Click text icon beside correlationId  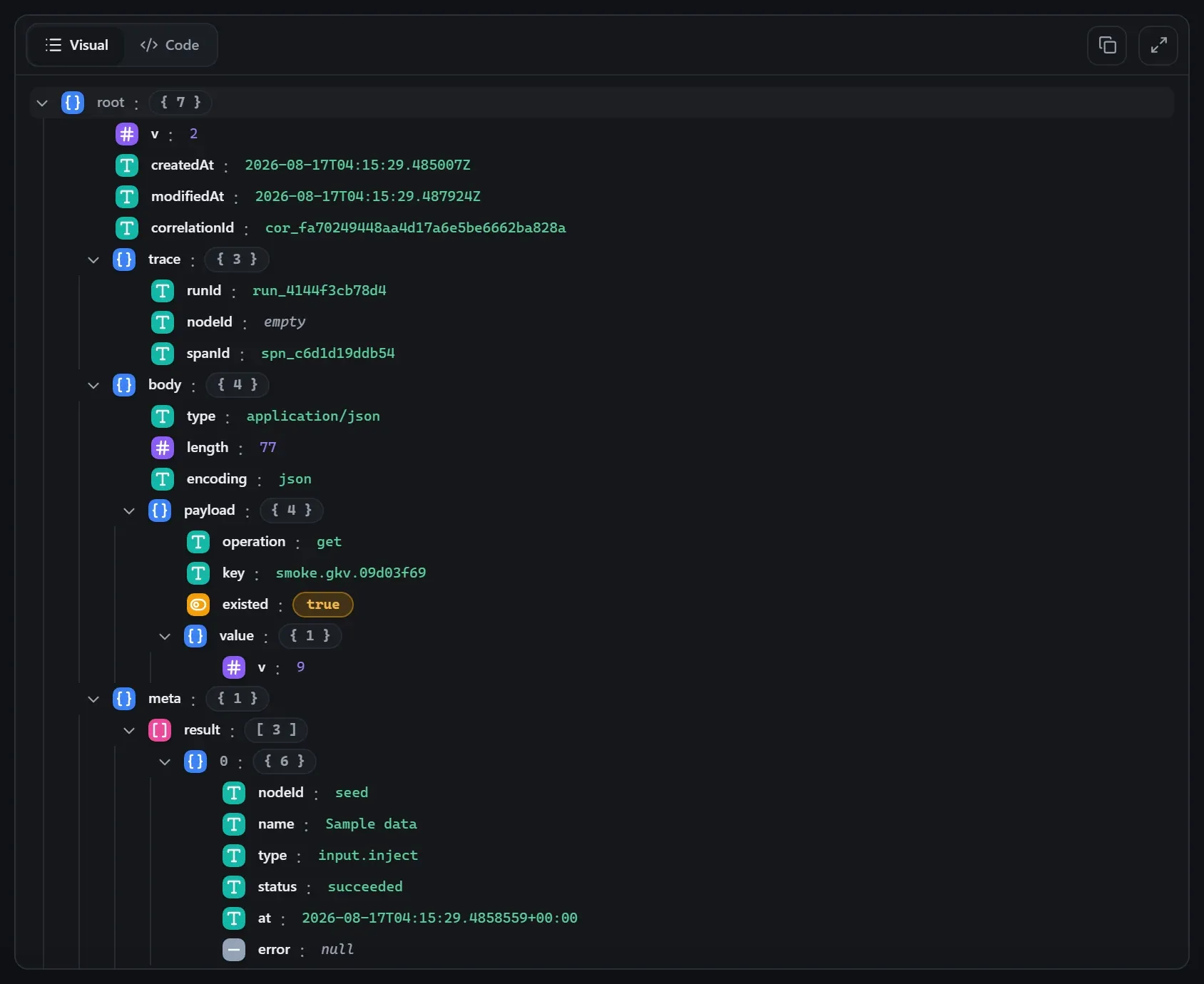[127, 228]
